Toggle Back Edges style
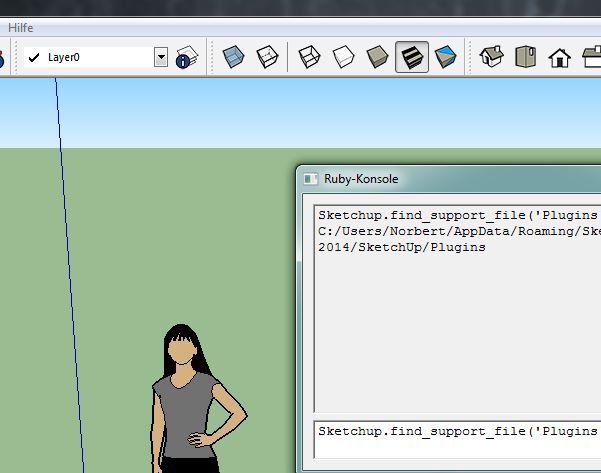601x473 pixels. 267,57
